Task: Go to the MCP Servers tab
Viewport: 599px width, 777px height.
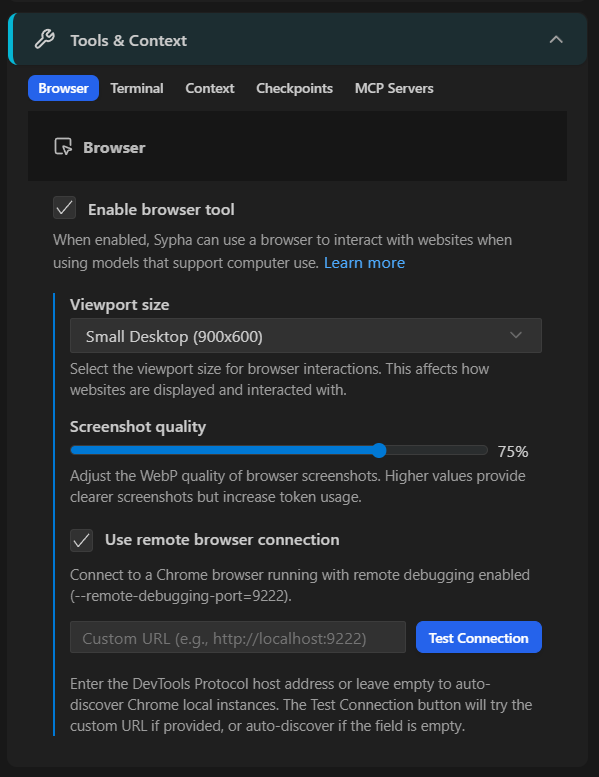Action: (x=394, y=88)
